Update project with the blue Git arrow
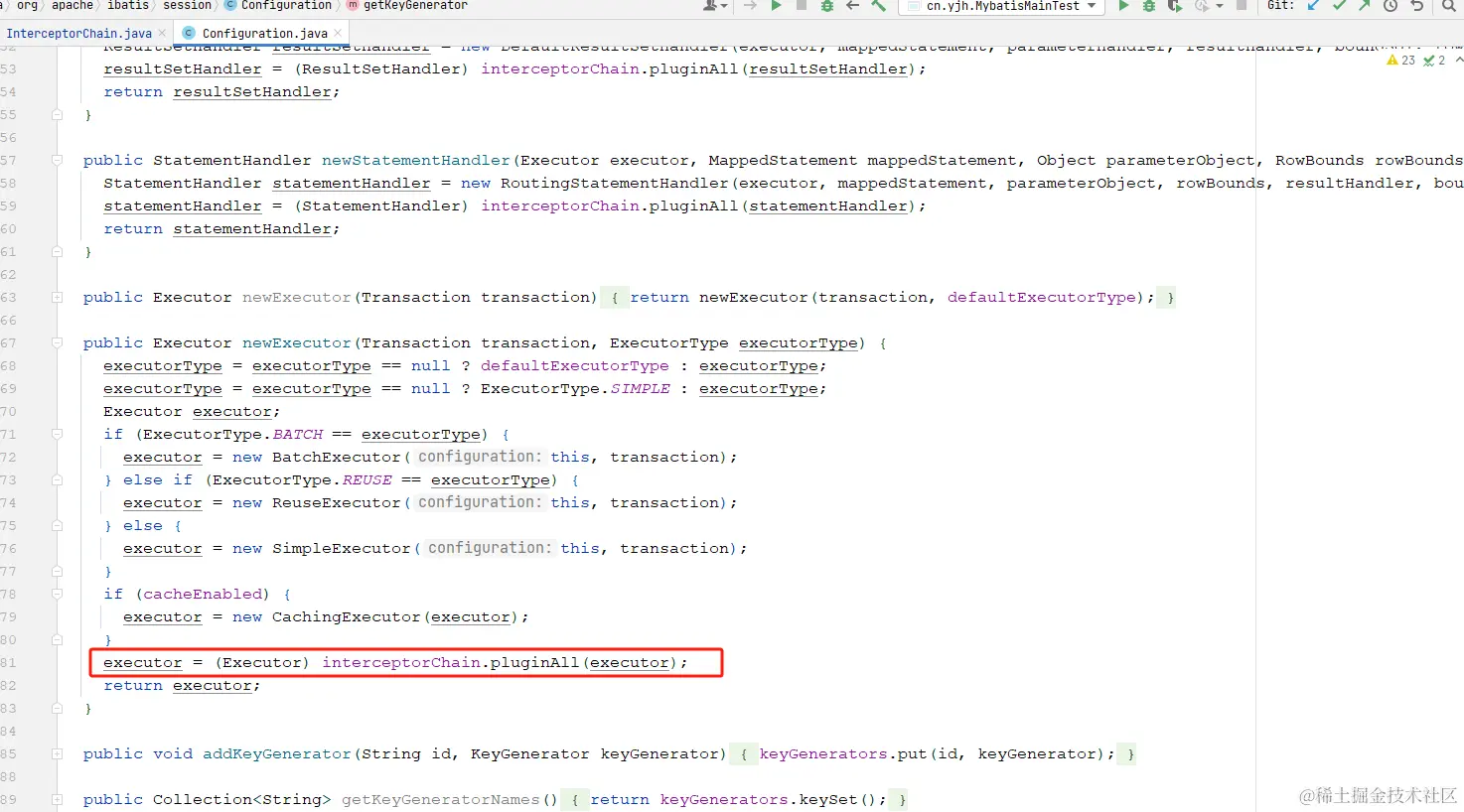The image size is (1464, 812). (1313, 6)
